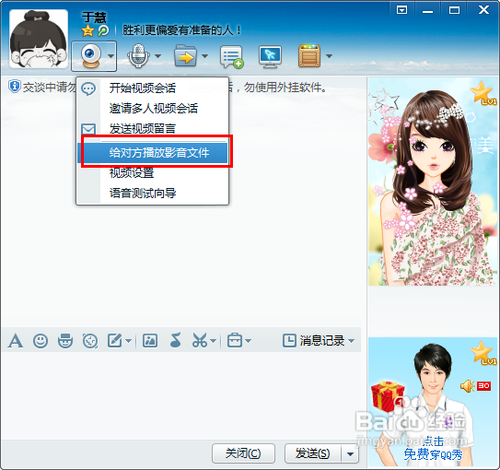This screenshot has height=470, width=500.
Task: Click contact avatar picture
Action: click(x=38, y=38)
